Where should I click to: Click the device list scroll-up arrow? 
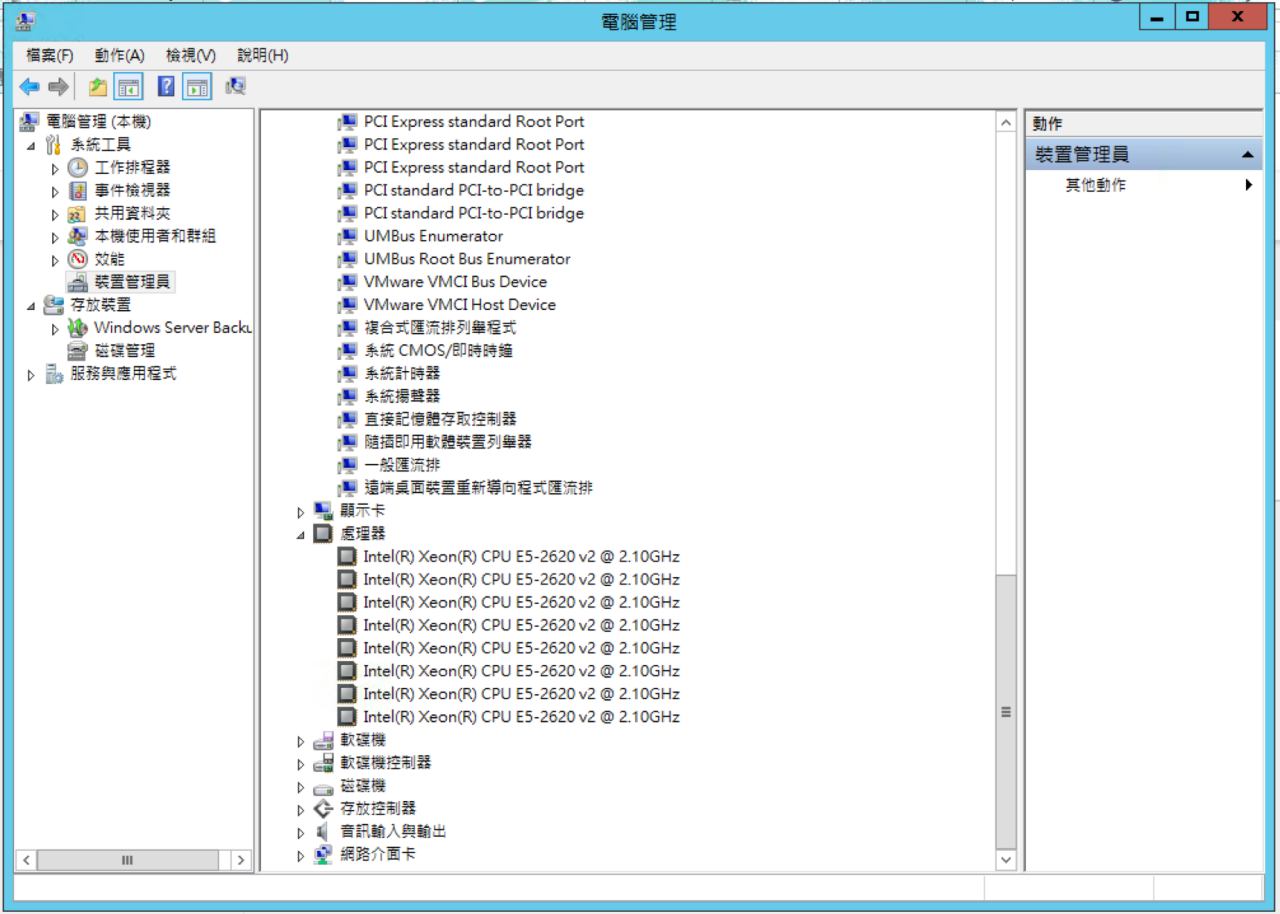coord(1006,122)
